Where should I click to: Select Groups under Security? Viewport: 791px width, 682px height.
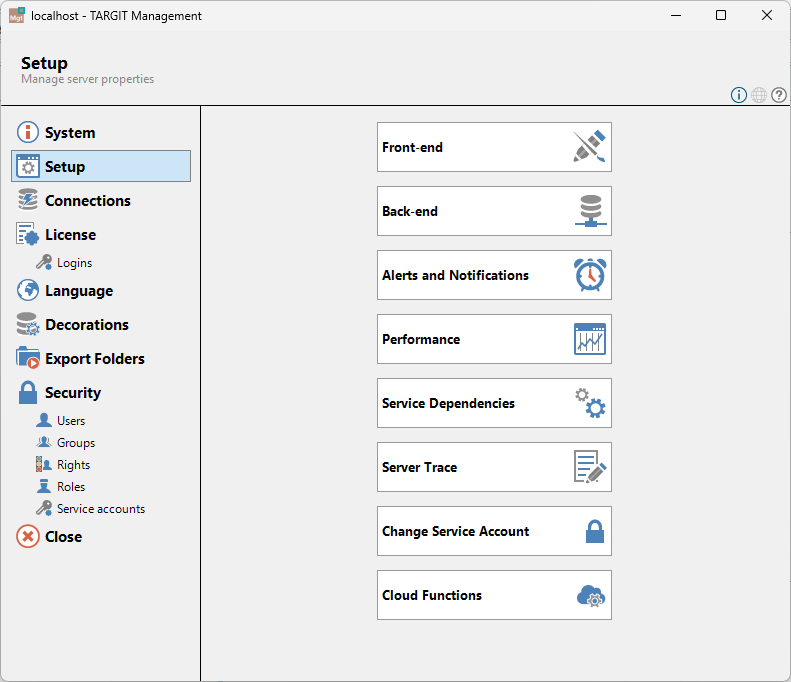[x=76, y=442]
